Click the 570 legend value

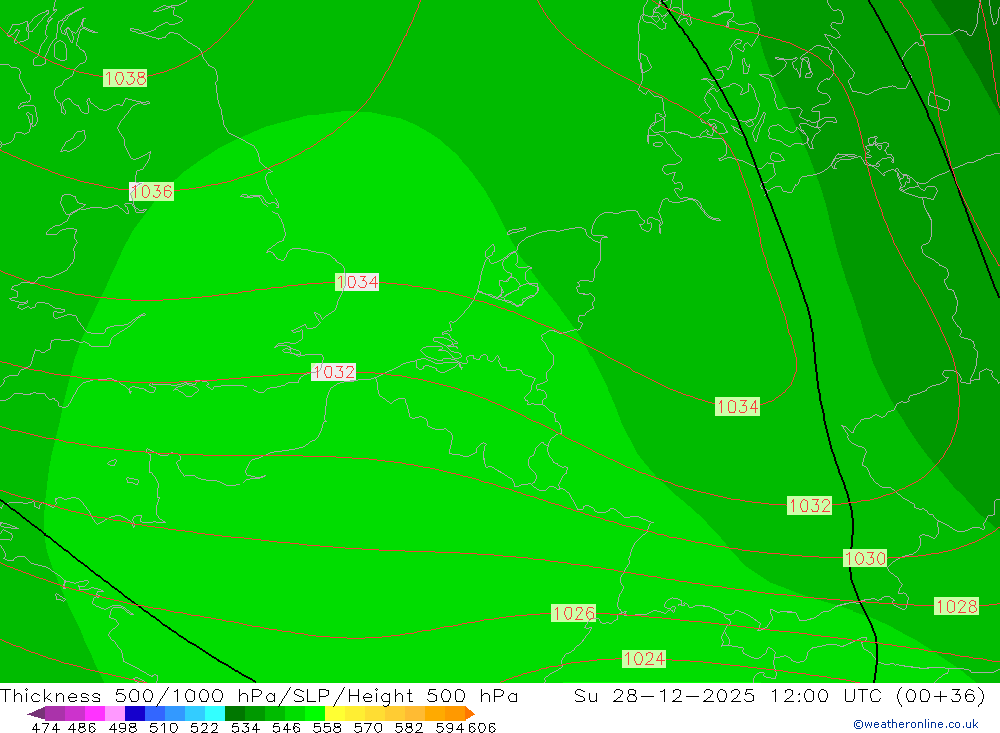tap(367, 727)
